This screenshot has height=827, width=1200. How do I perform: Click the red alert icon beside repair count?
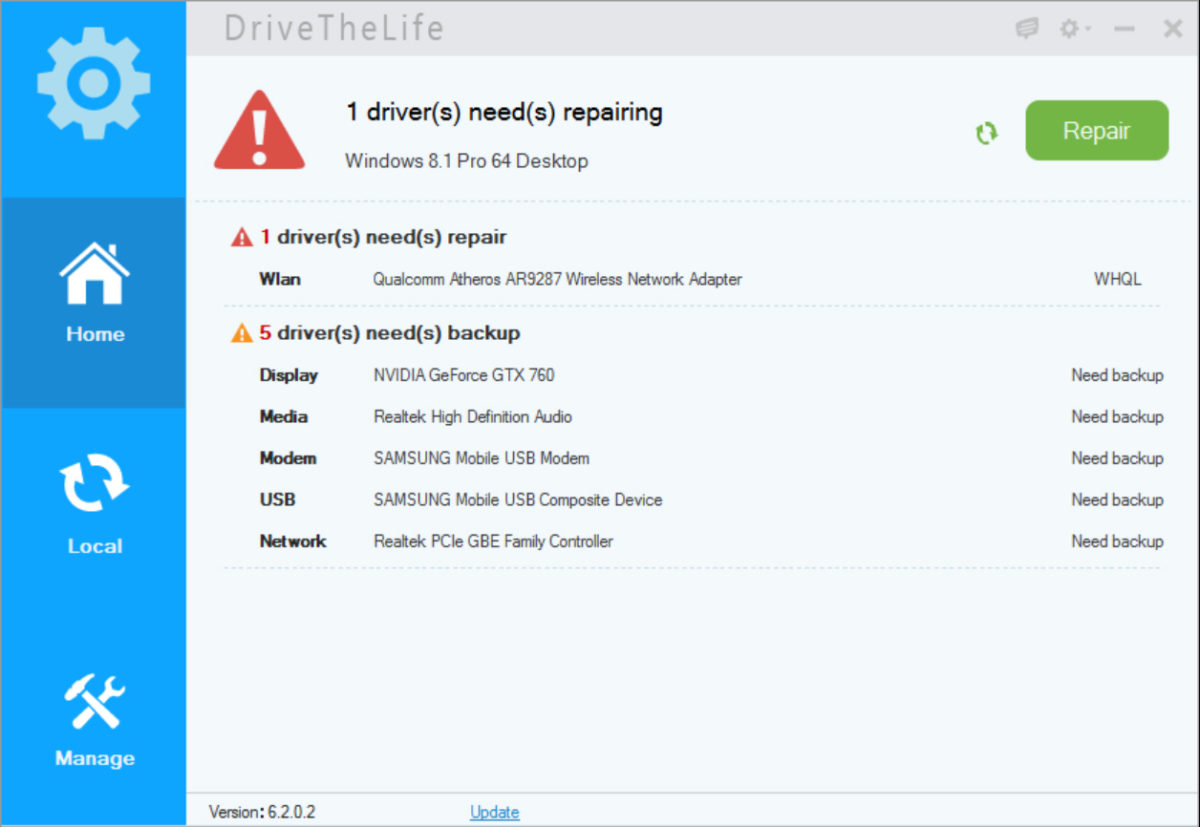coord(240,237)
